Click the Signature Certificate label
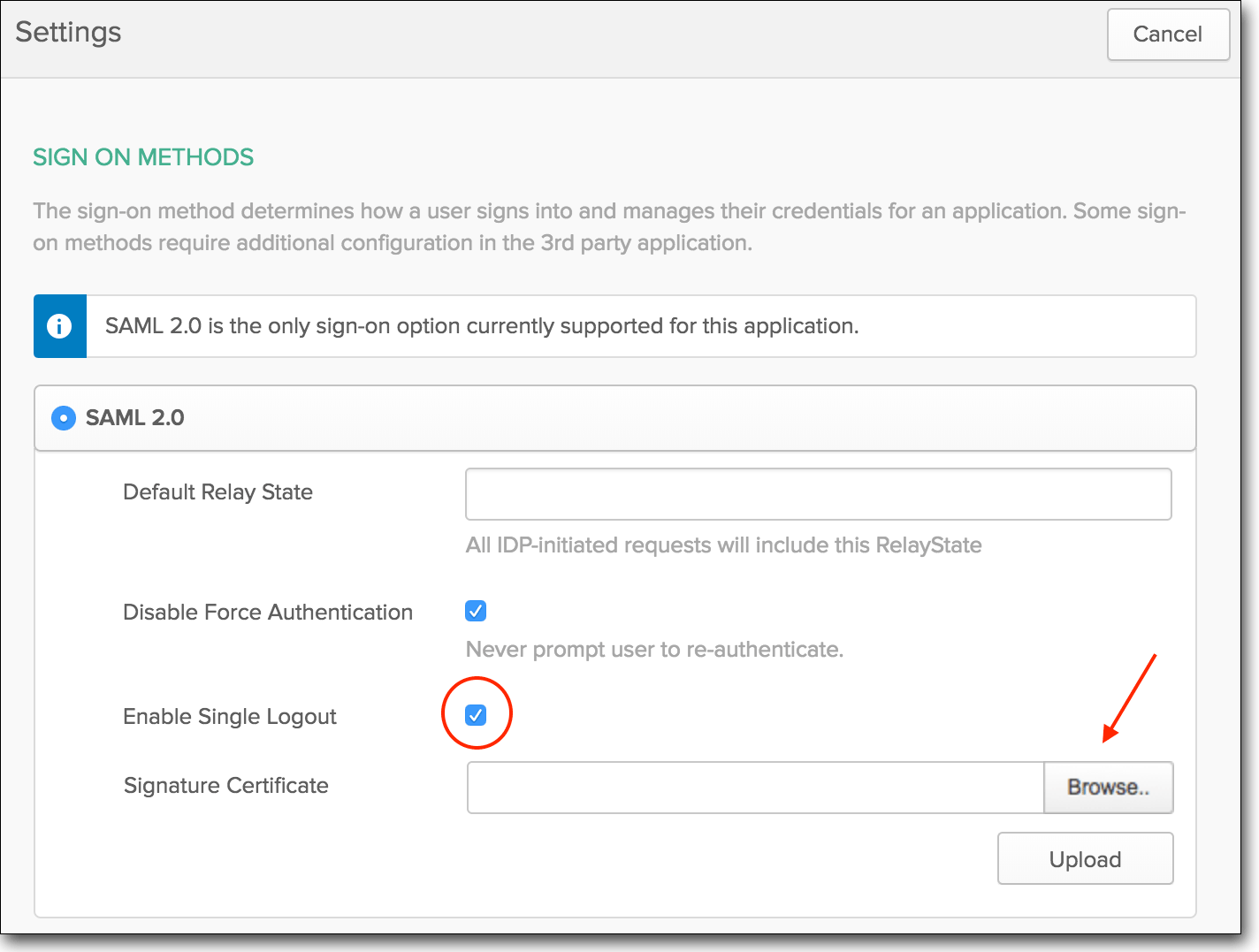This screenshot has height=952, width=1259. click(226, 786)
